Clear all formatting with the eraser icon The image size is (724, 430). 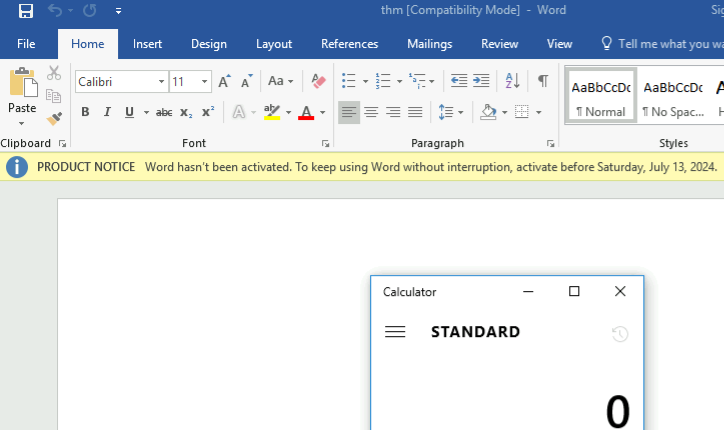(x=318, y=81)
